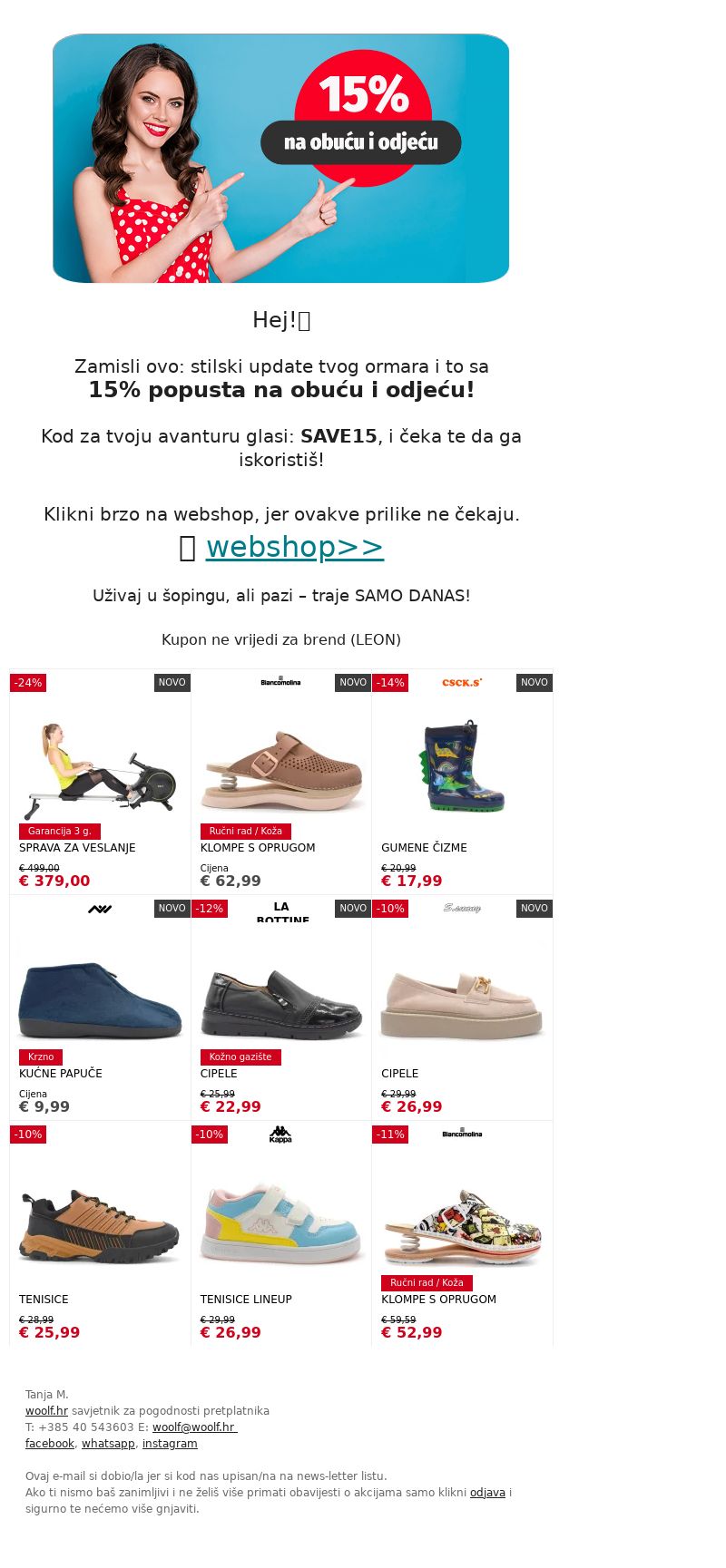The image size is (726, 1568).
Task: Open the TENISICE LINEUP product title
Action: coord(246,1300)
